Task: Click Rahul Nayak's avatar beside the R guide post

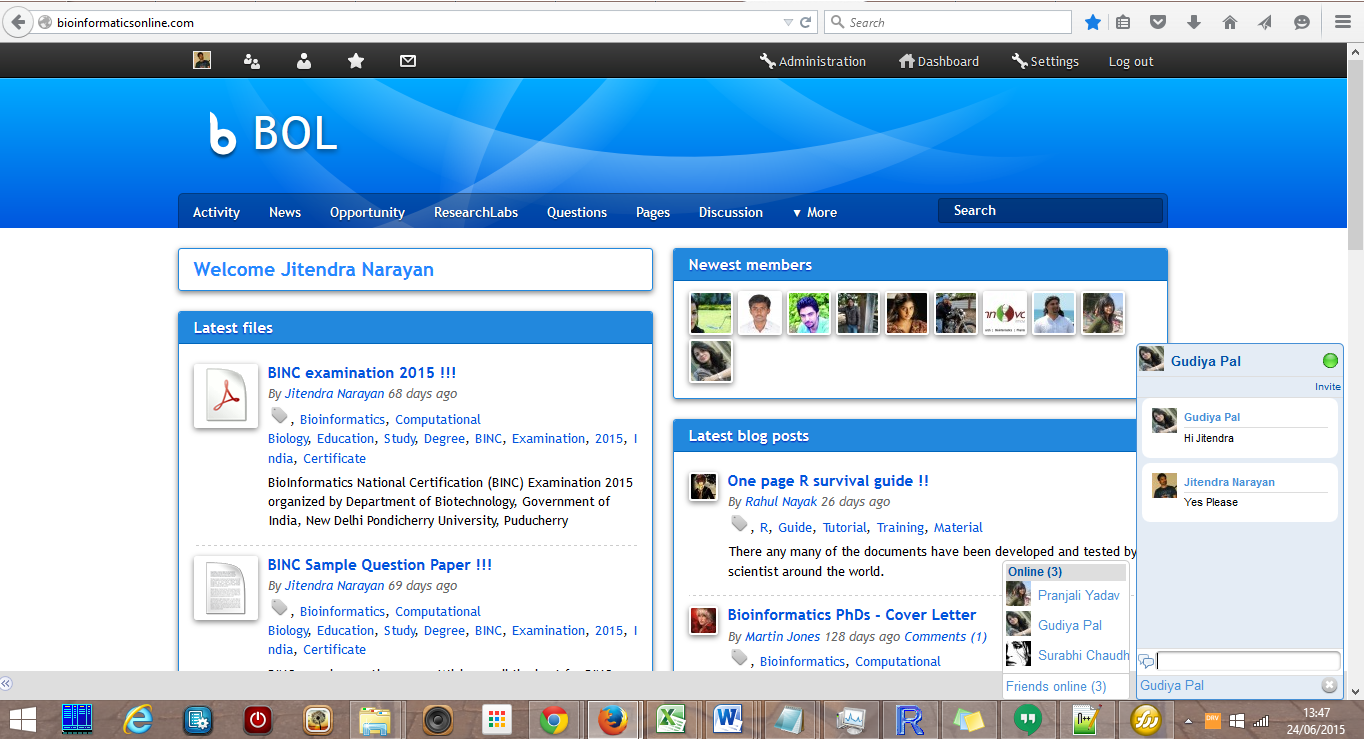Action: [703, 486]
